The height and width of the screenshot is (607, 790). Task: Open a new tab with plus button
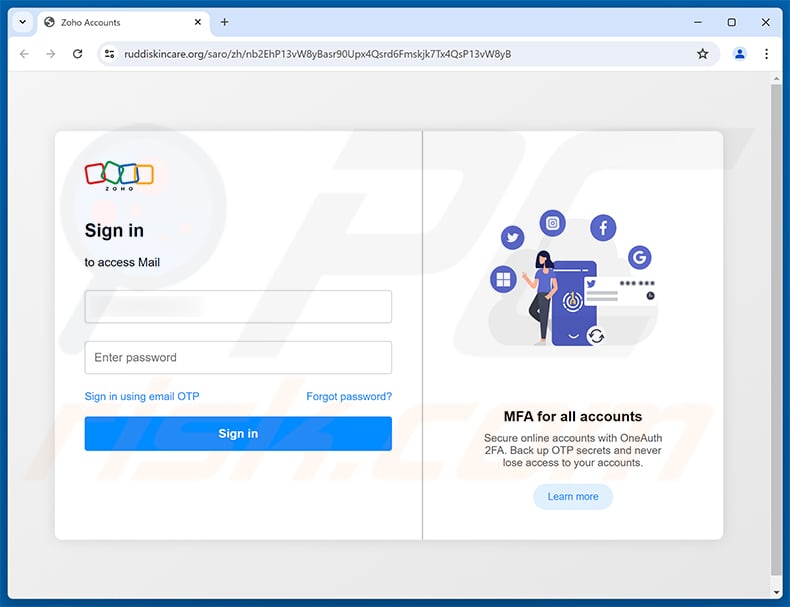pyautogui.click(x=224, y=22)
